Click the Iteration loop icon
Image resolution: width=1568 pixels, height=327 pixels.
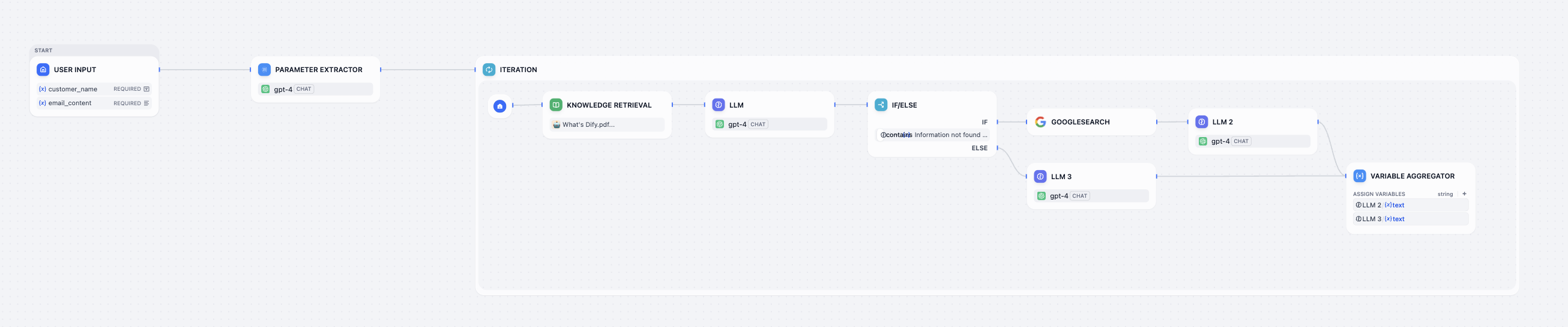(489, 69)
